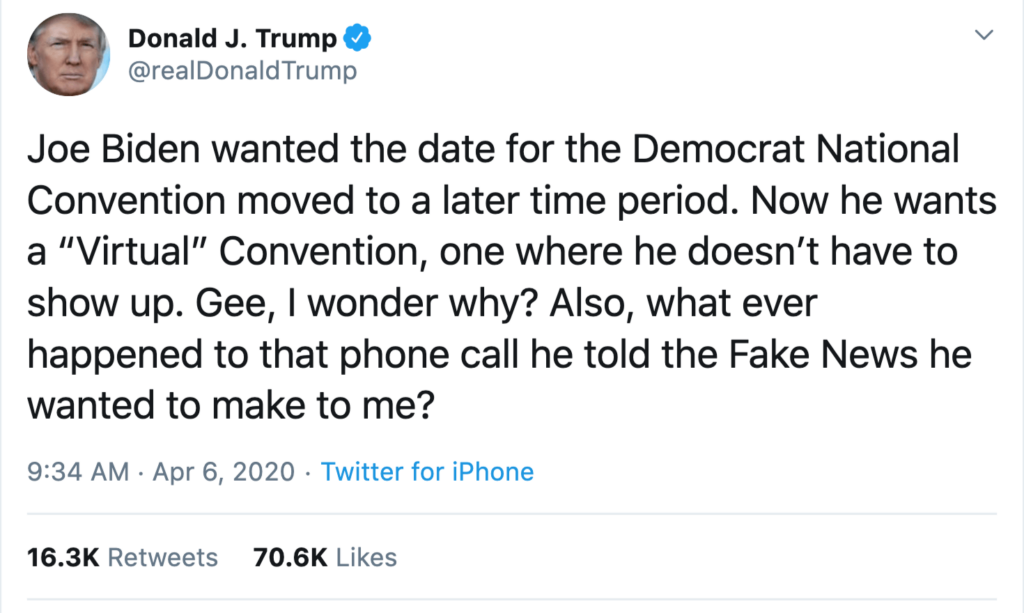The height and width of the screenshot is (613, 1024).
Task: Open the Donald J. Trump display name
Action: pos(233,38)
